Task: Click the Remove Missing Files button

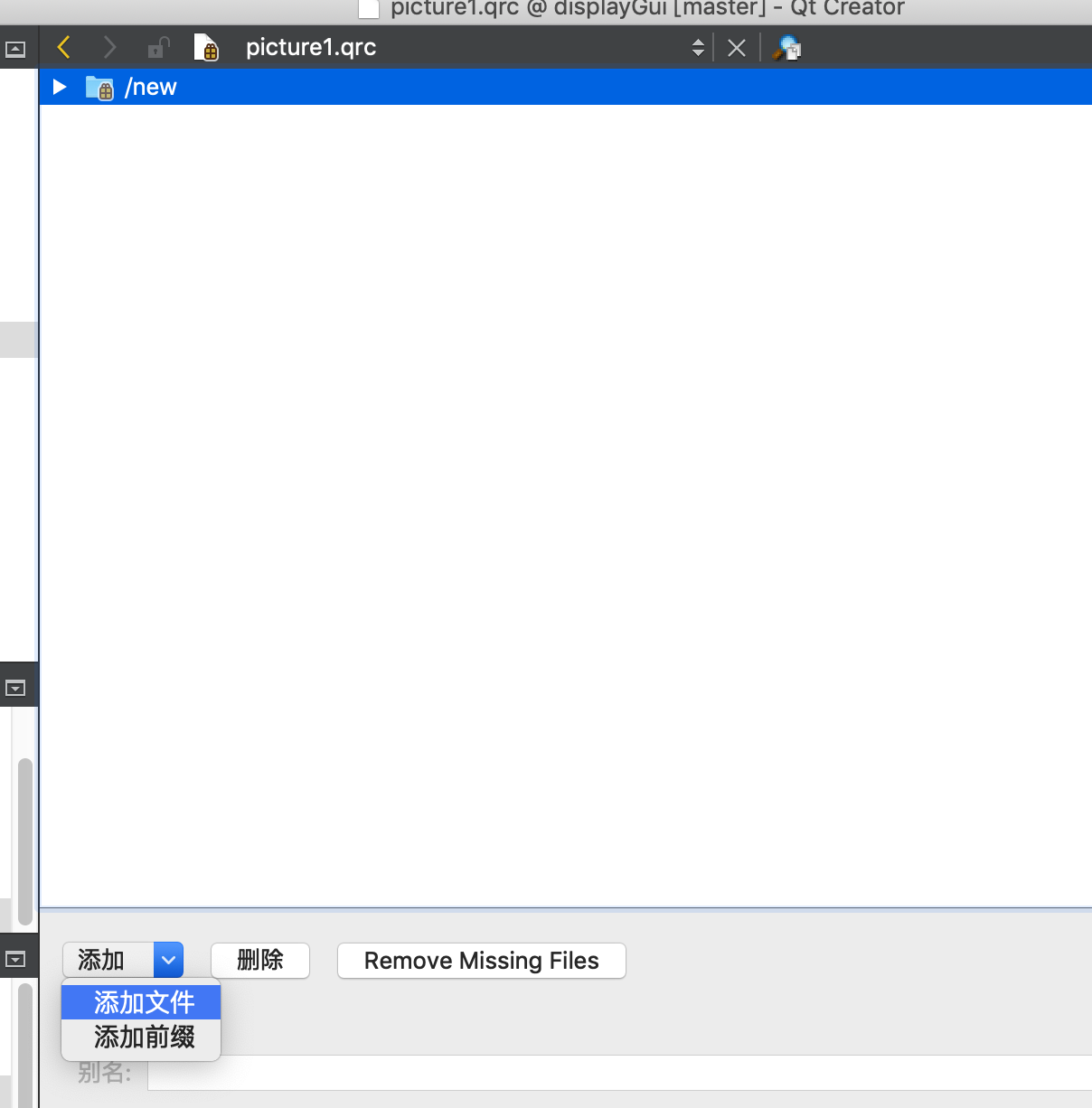Action: point(481,960)
